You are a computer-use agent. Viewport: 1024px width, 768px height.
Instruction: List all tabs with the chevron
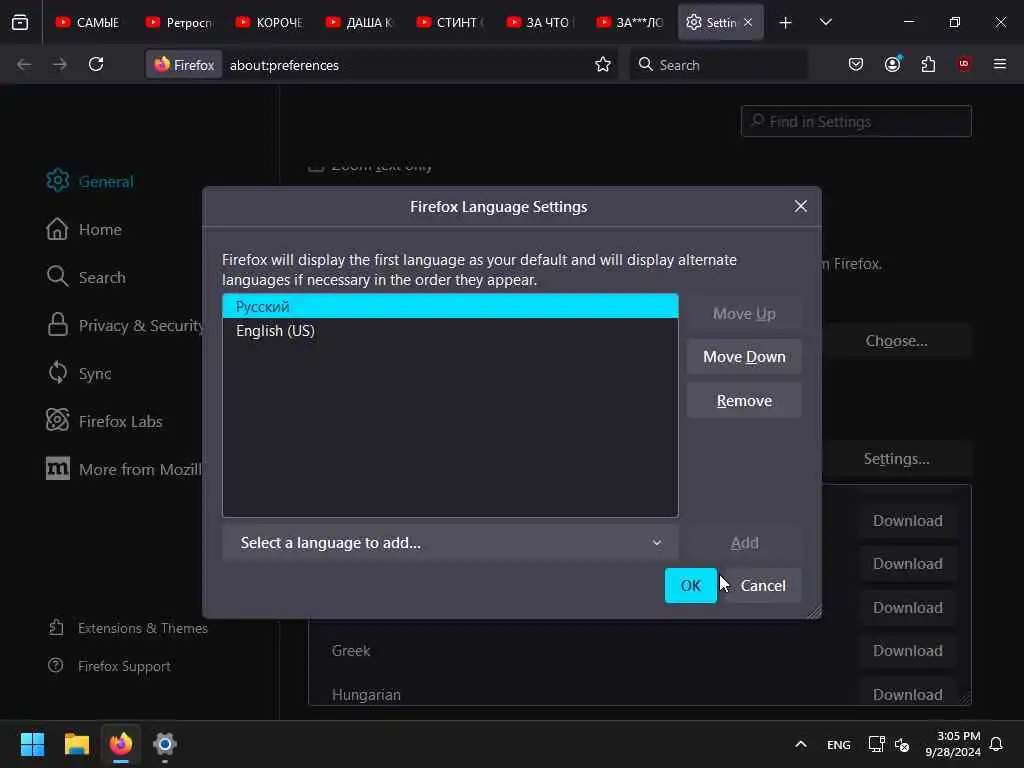[x=825, y=22]
